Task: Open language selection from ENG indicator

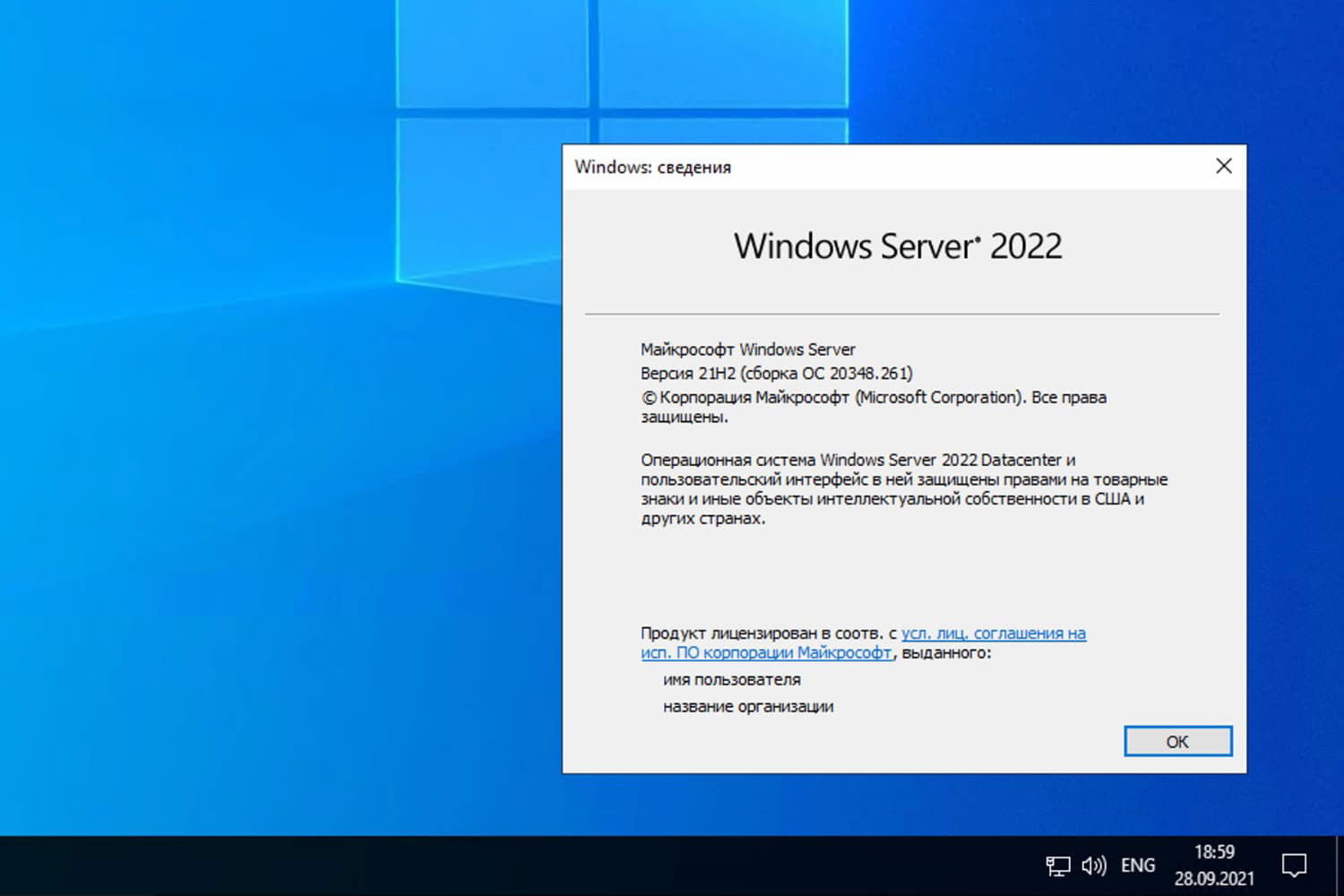Action: (x=1137, y=865)
